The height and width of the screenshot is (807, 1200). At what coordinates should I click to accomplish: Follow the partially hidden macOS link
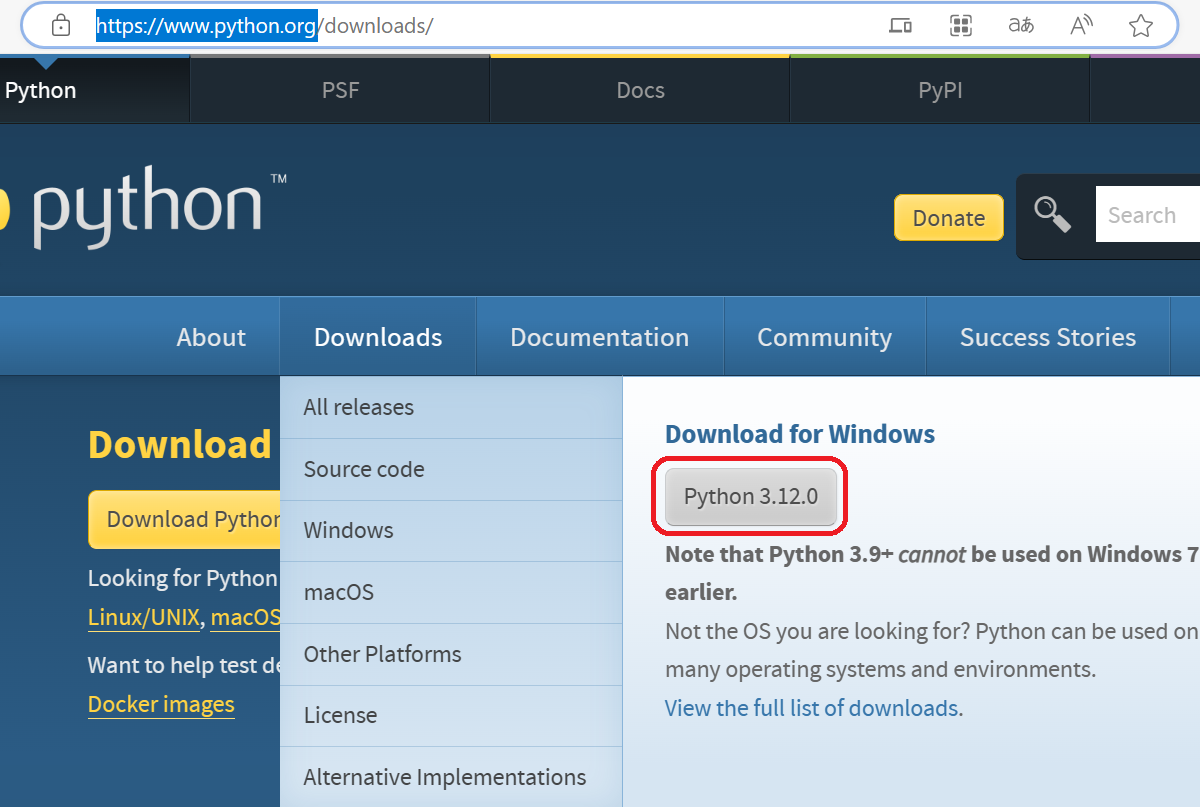(245, 617)
